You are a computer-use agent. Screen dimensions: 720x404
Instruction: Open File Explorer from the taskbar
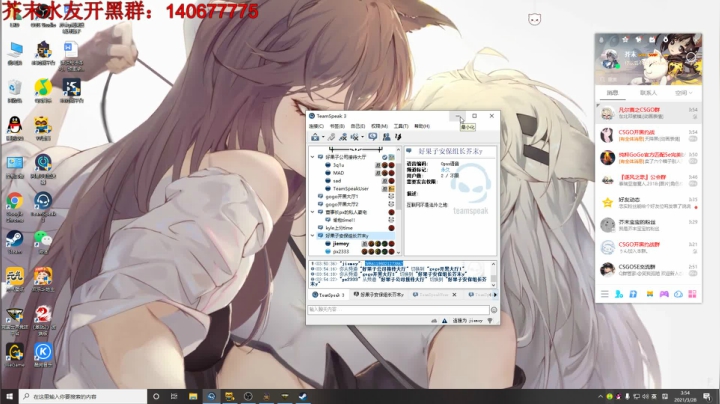(x=193, y=396)
